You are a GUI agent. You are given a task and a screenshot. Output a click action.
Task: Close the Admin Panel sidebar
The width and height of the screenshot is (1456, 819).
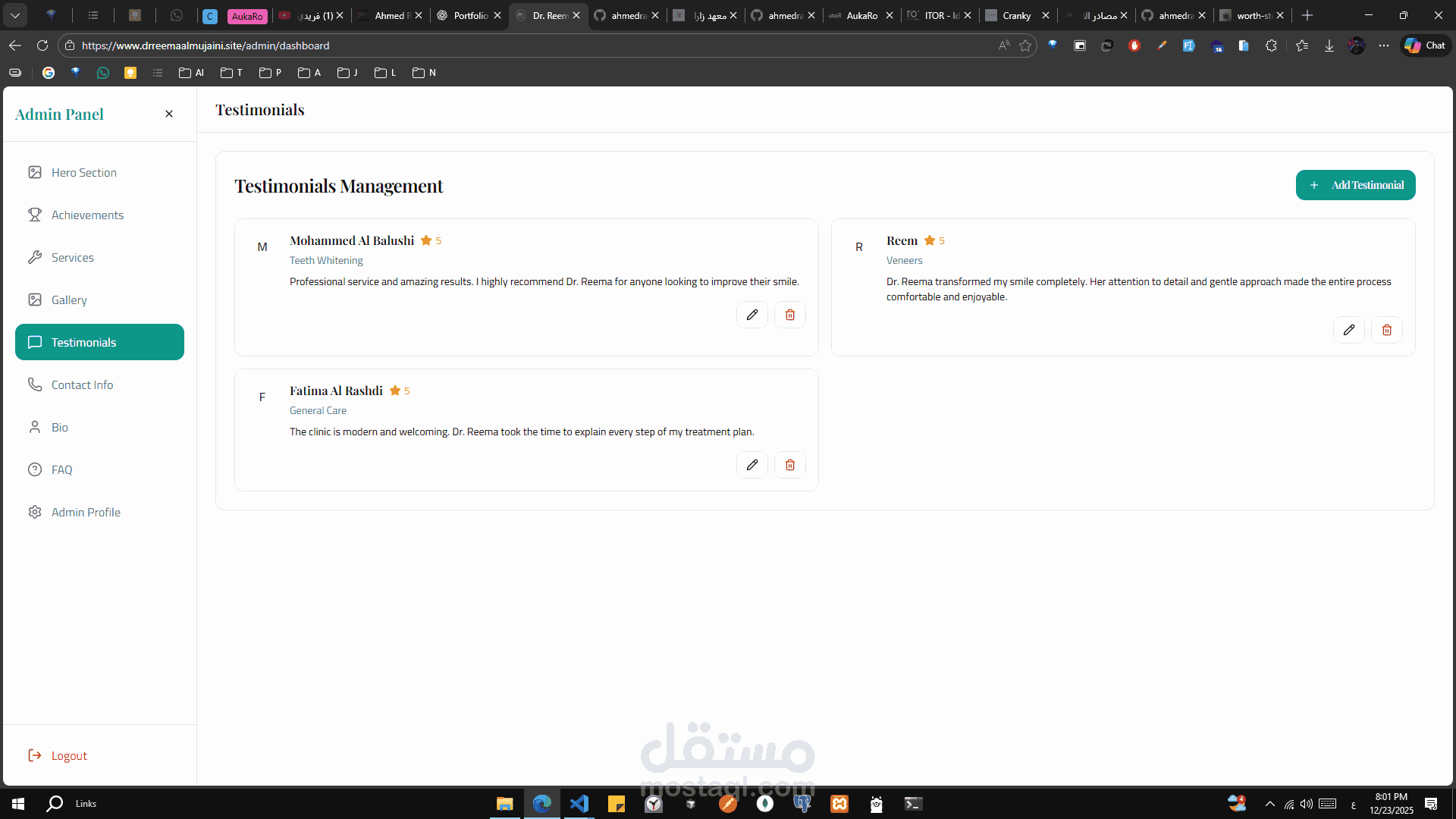169,114
